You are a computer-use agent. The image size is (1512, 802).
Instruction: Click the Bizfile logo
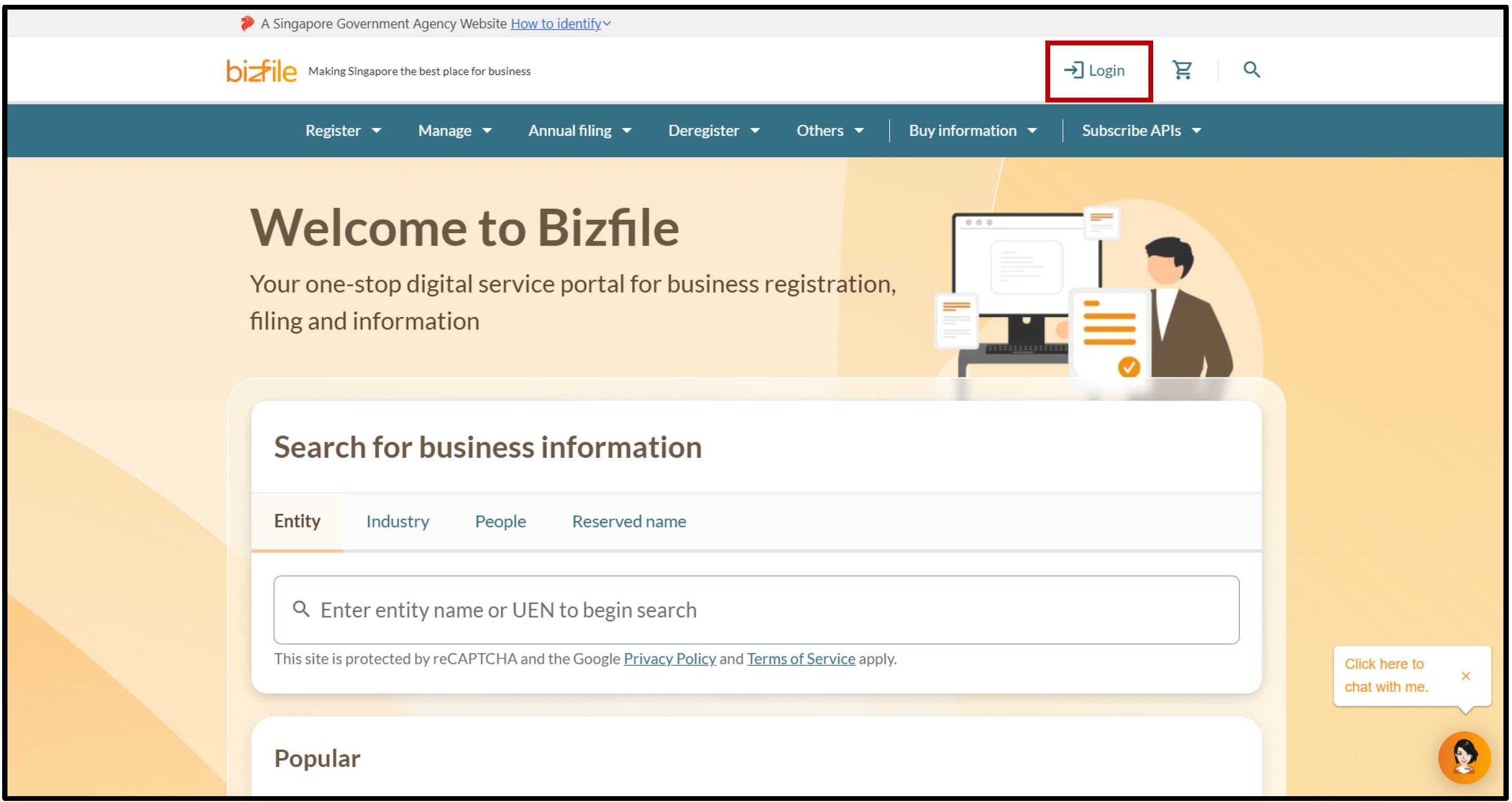pos(262,71)
